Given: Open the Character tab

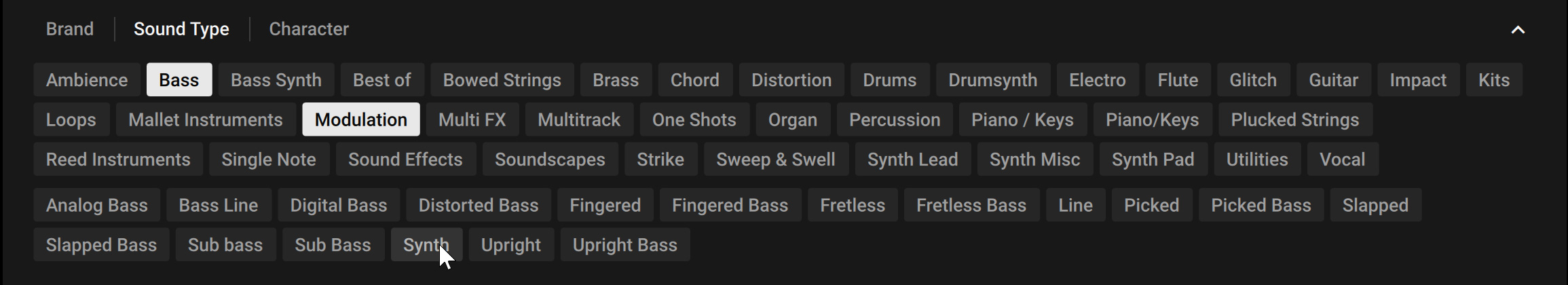Looking at the screenshot, I should (x=309, y=29).
